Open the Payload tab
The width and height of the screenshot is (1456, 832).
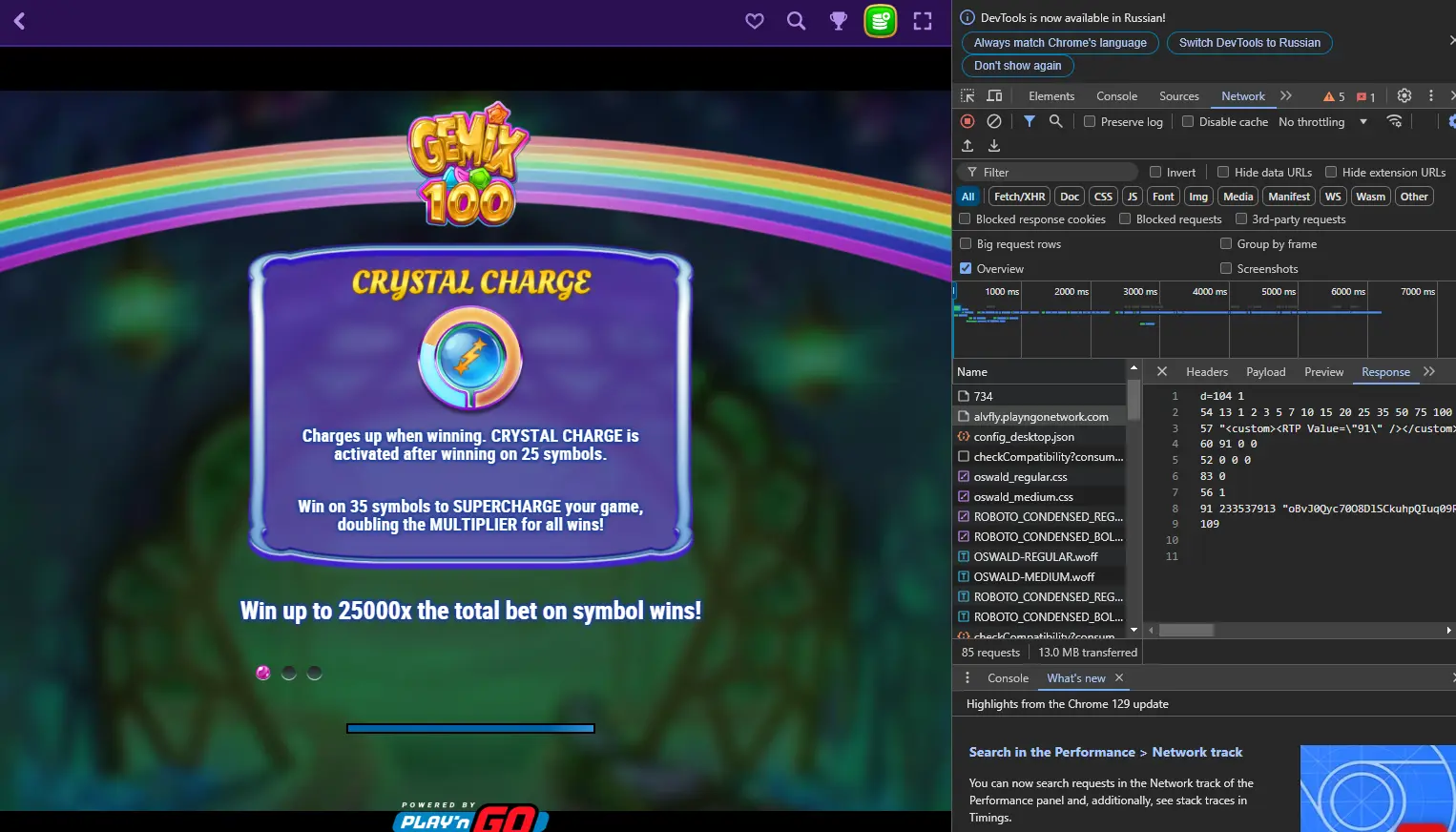tap(1266, 372)
